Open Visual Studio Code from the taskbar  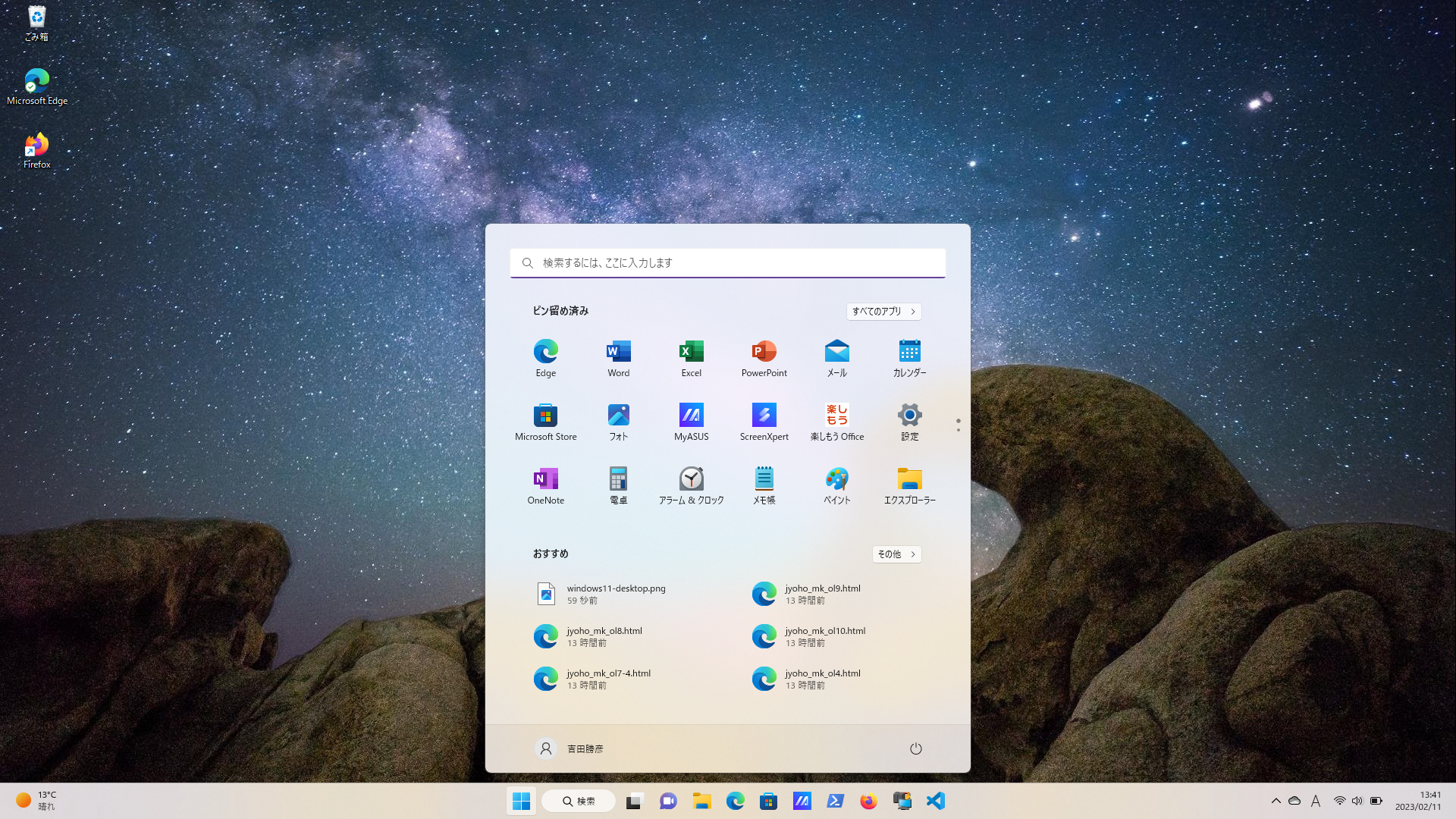(x=935, y=801)
